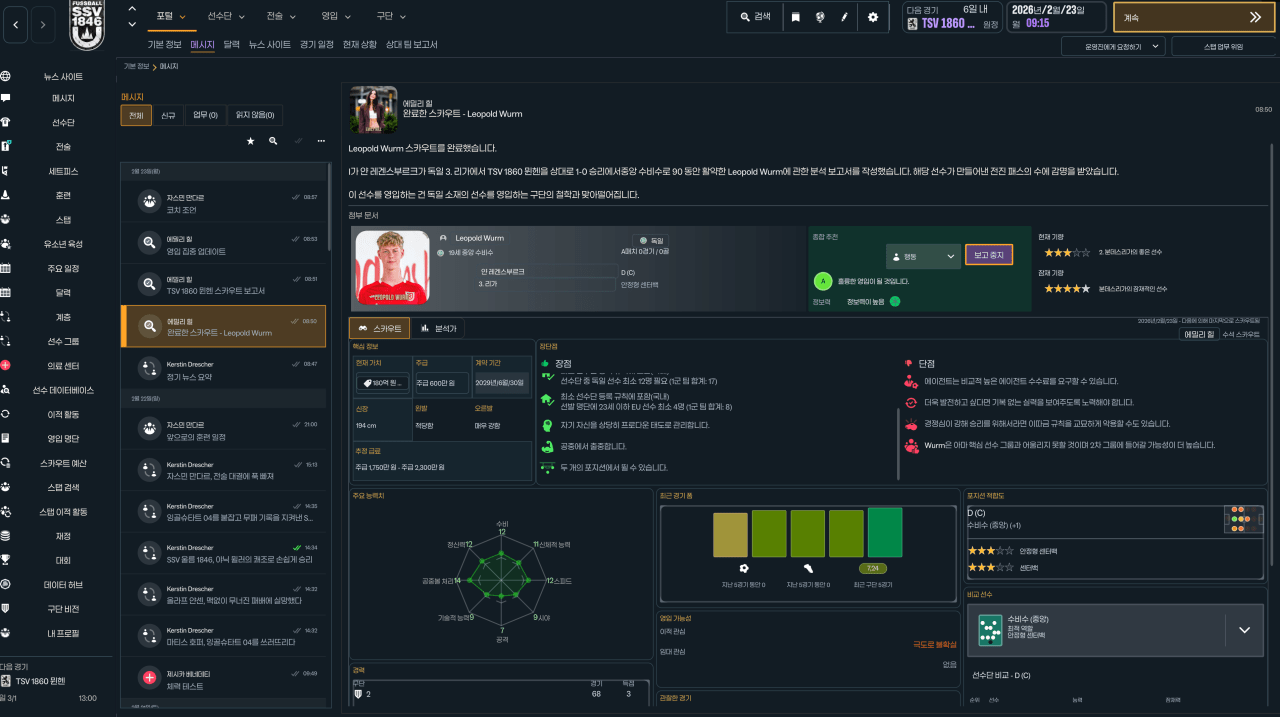Image resolution: width=1280 pixels, height=717 pixels.
Task: Open the 경기 일정 subtab
Action: tap(316, 45)
